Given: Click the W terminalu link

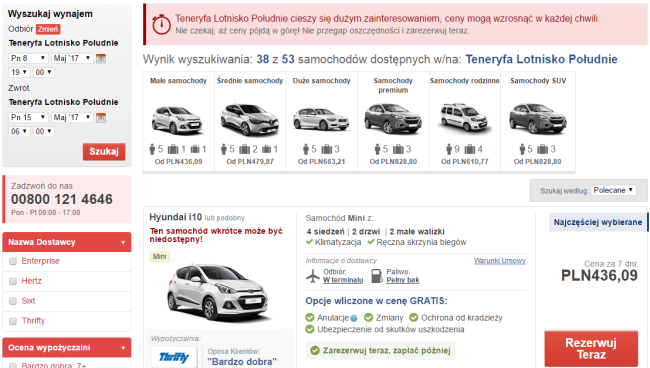Looking at the screenshot, I should (x=343, y=280).
